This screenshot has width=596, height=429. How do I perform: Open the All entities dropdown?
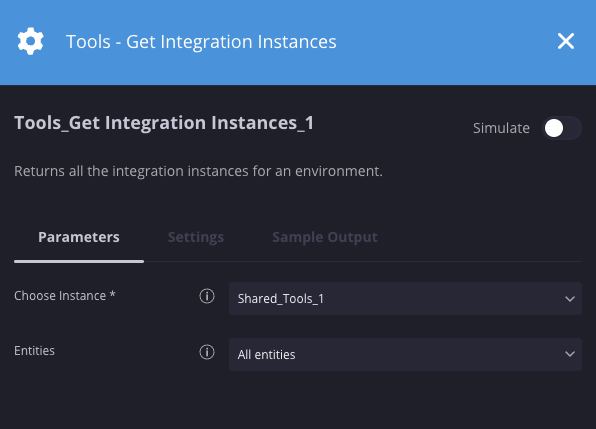405,354
